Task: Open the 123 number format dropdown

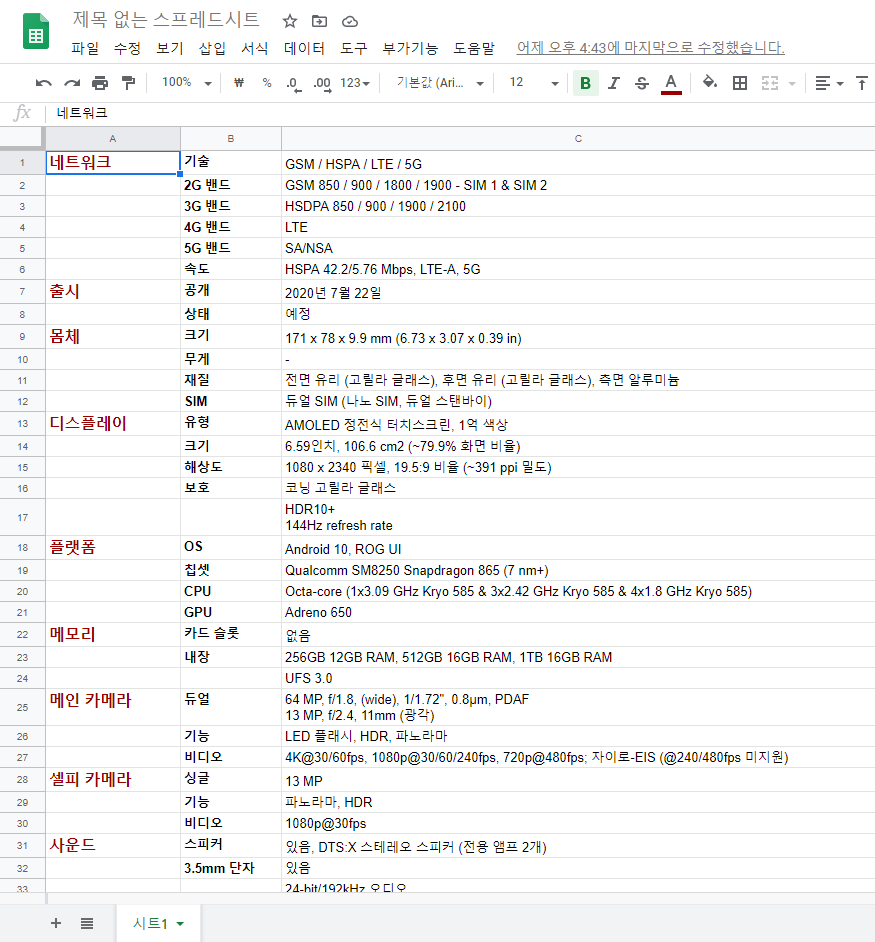Action: [355, 83]
